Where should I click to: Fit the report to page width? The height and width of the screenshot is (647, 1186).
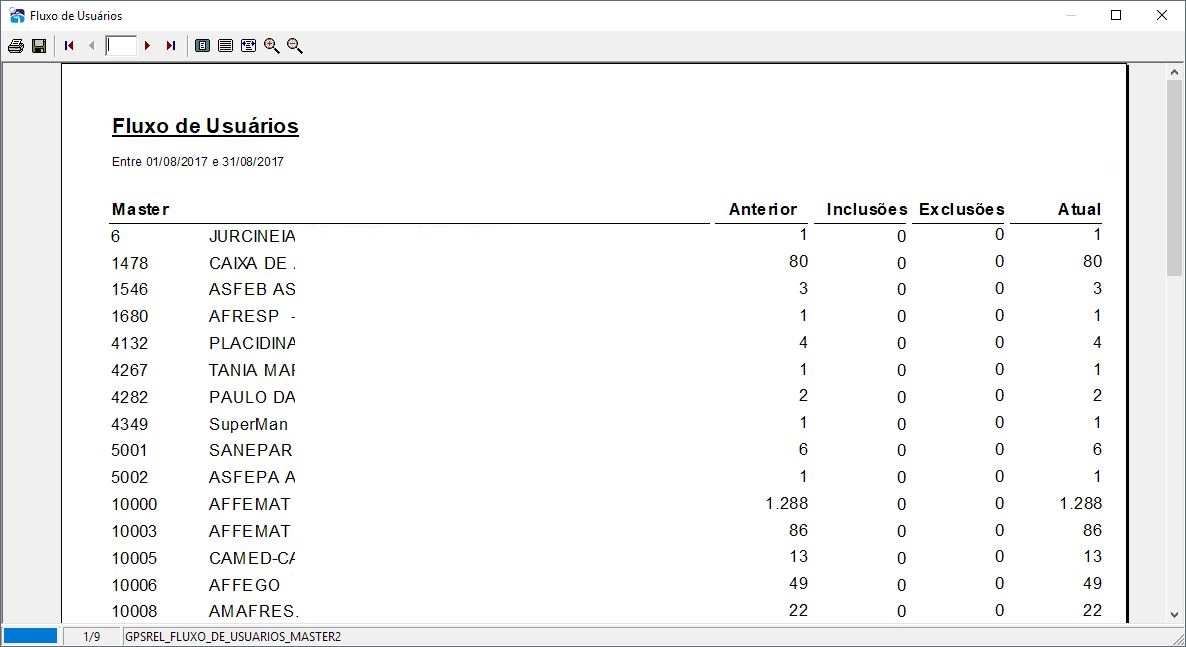248,46
